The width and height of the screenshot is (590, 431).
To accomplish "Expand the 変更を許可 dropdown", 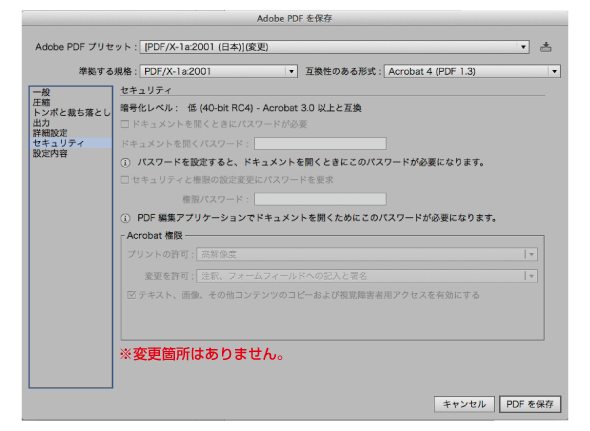I will point(367,276).
